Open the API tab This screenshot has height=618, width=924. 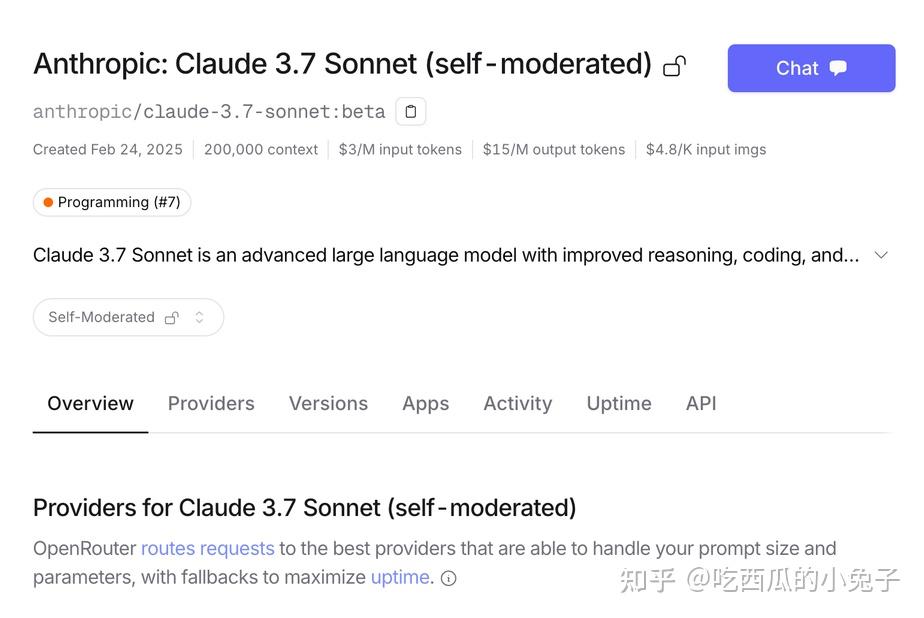tap(701, 403)
